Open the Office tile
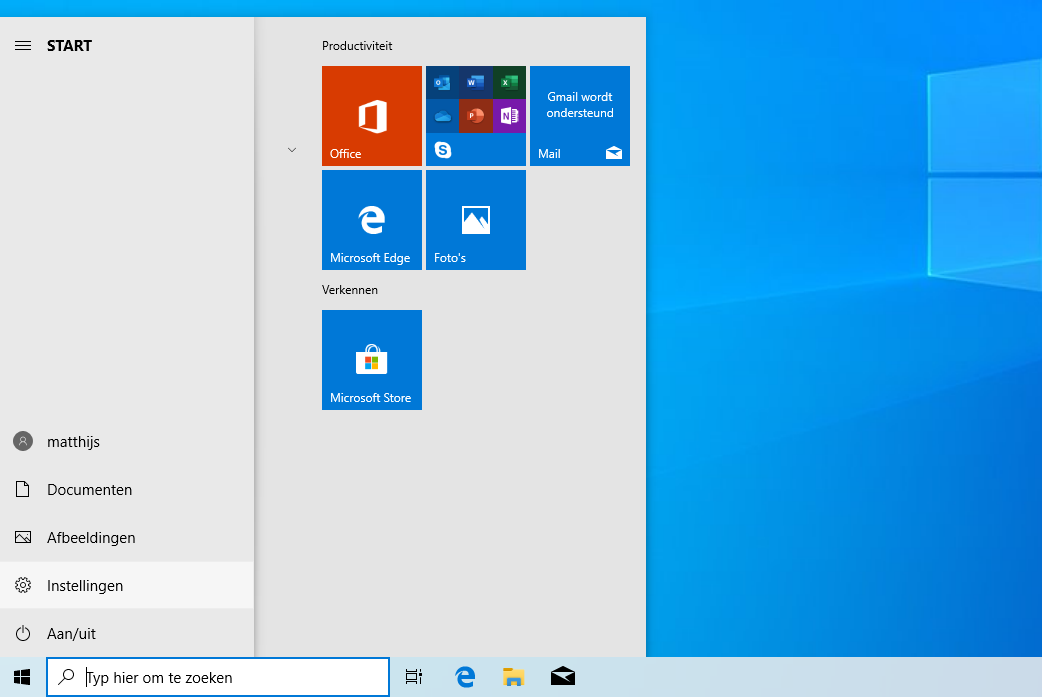1042x697 pixels. 371,116
